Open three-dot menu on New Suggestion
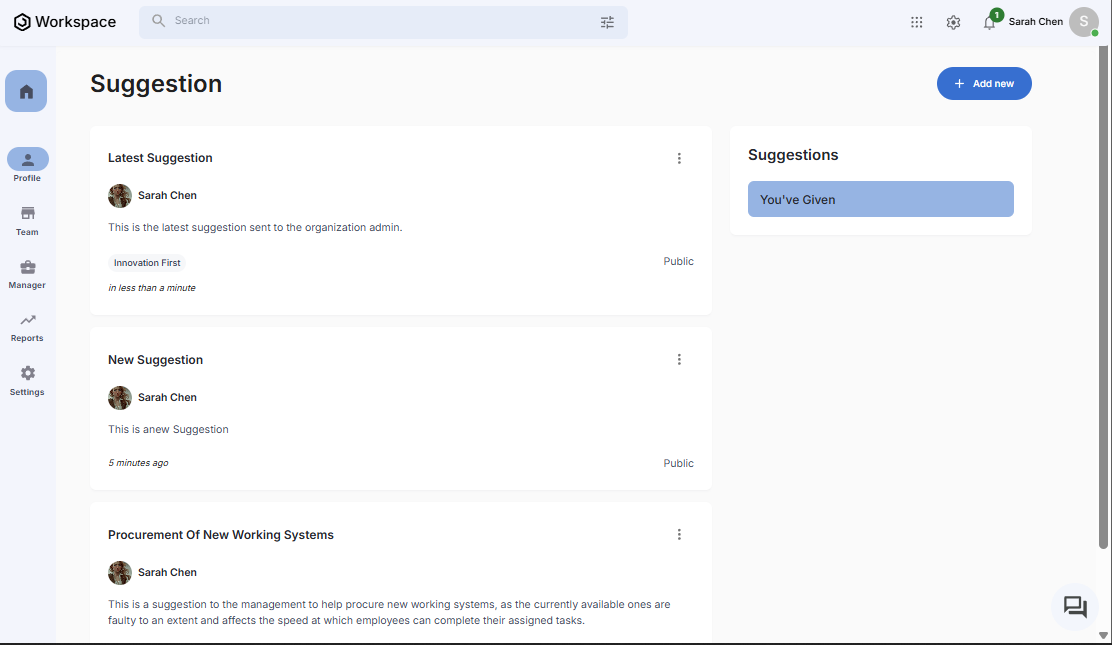Viewport: 1112px width, 645px height. [679, 360]
